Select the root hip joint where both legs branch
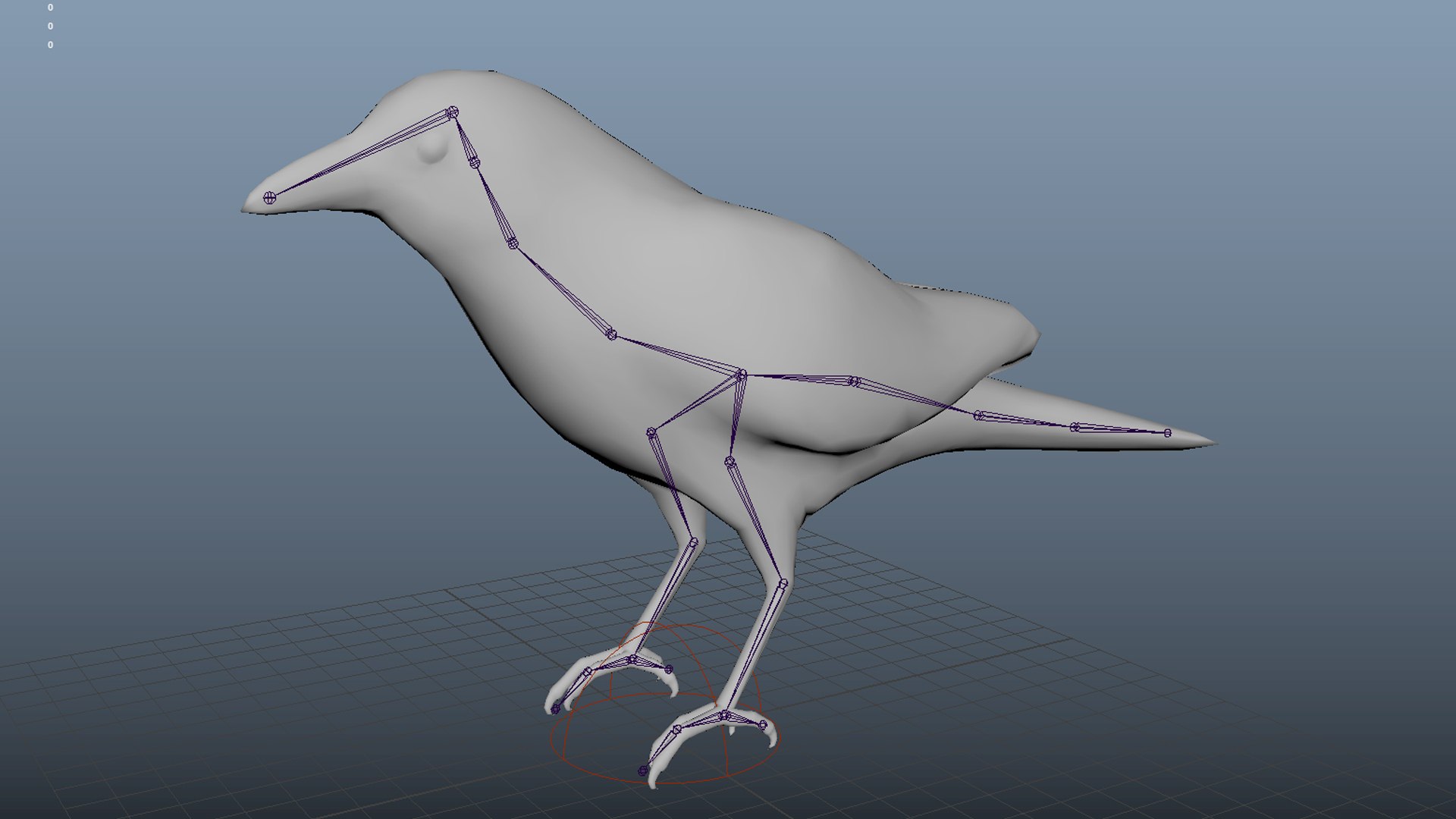 (x=741, y=375)
